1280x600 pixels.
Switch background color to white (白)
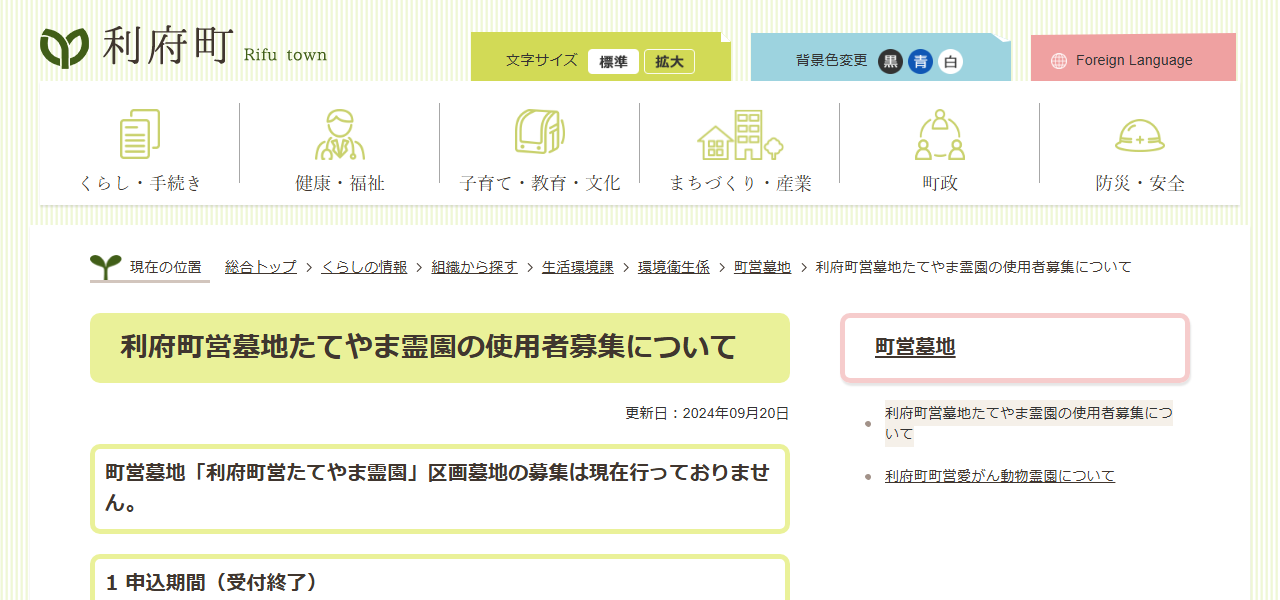pyautogui.click(x=950, y=61)
